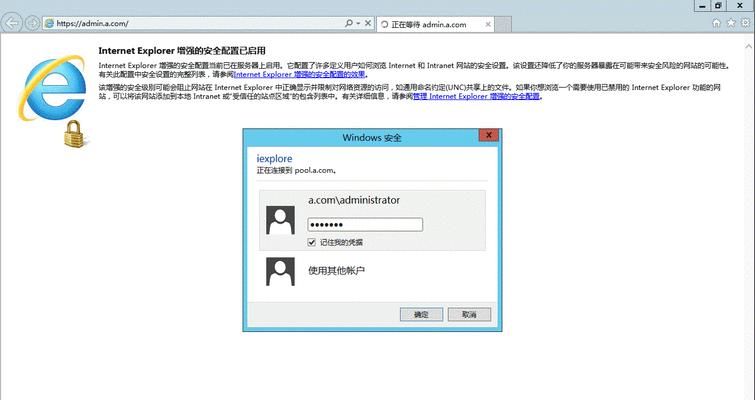Open the enhanced security configuration effects link
This screenshot has width=755, height=400.
pos(299,75)
